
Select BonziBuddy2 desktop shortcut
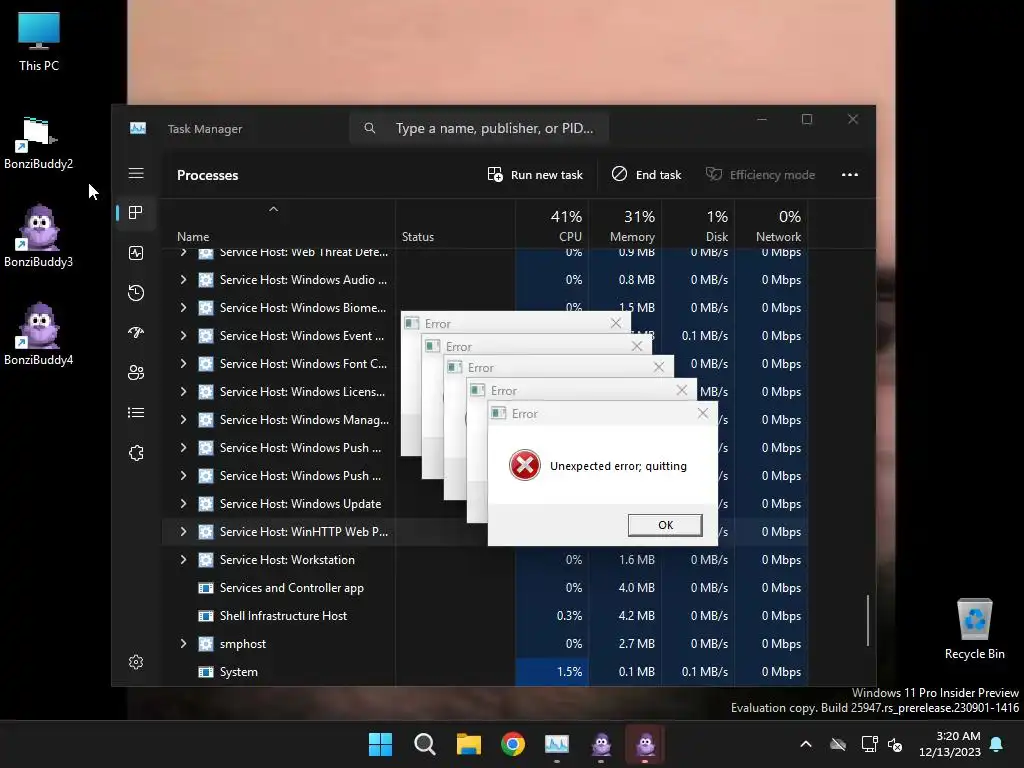click(39, 142)
